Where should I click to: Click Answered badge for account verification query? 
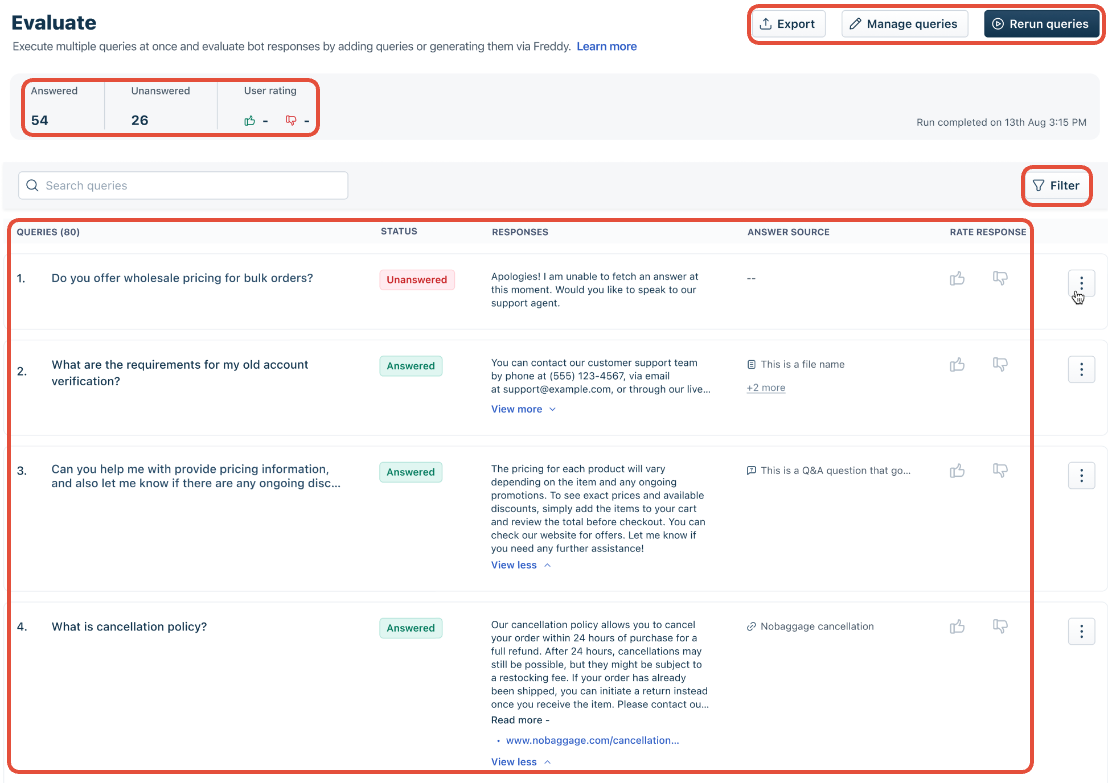pyautogui.click(x=411, y=366)
